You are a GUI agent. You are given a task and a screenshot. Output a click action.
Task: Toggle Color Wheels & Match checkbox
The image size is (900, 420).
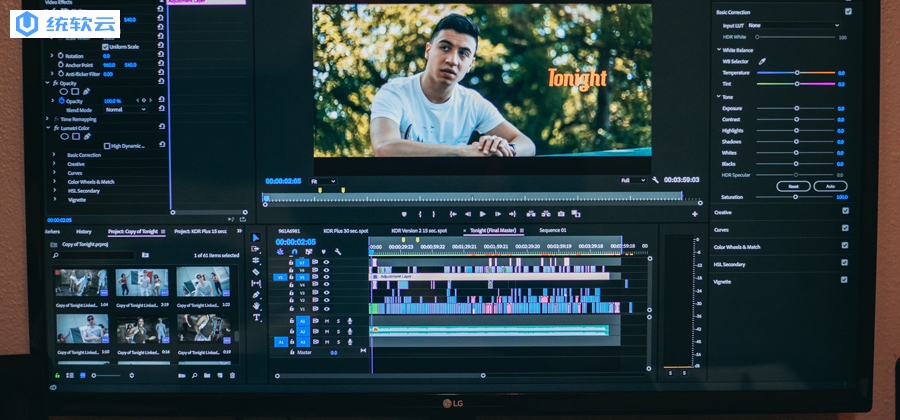pos(845,246)
